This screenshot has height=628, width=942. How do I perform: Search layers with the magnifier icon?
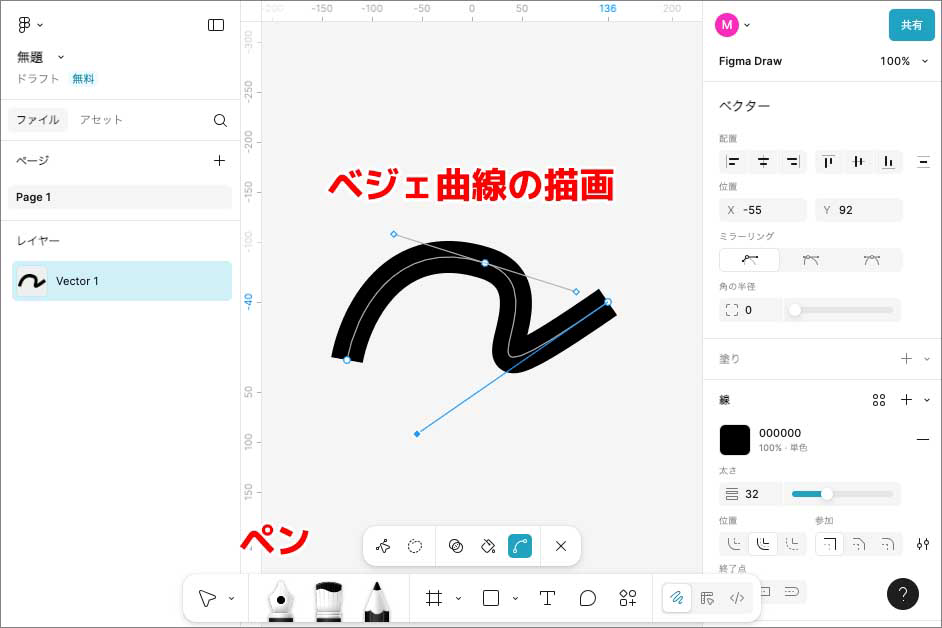pyautogui.click(x=220, y=120)
